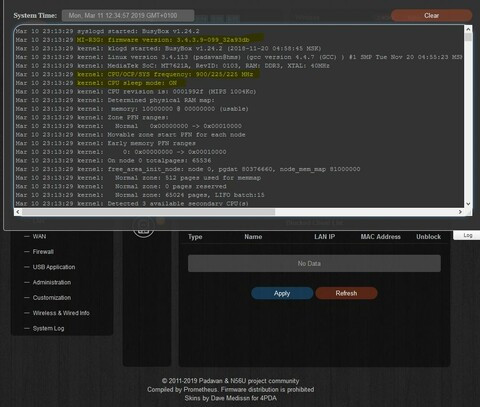Click the Clear log button
This screenshot has height=407, width=480.
point(431,15)
